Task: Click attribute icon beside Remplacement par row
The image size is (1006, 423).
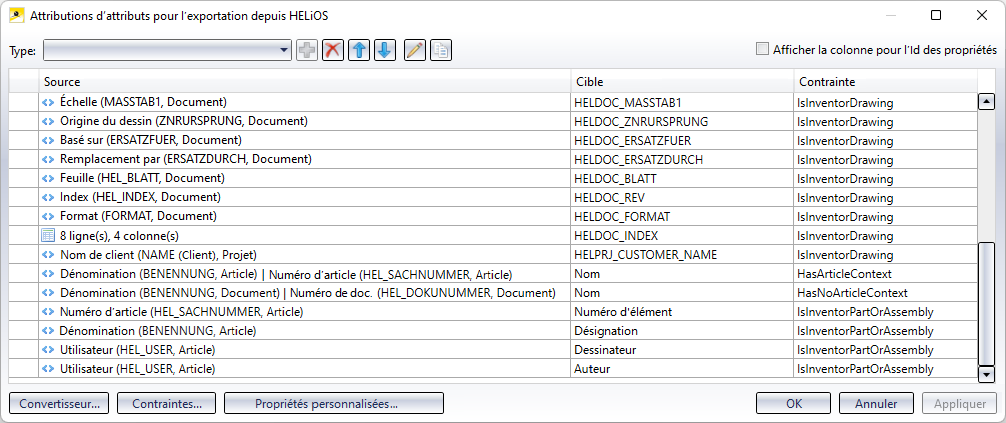Action: 48,159
